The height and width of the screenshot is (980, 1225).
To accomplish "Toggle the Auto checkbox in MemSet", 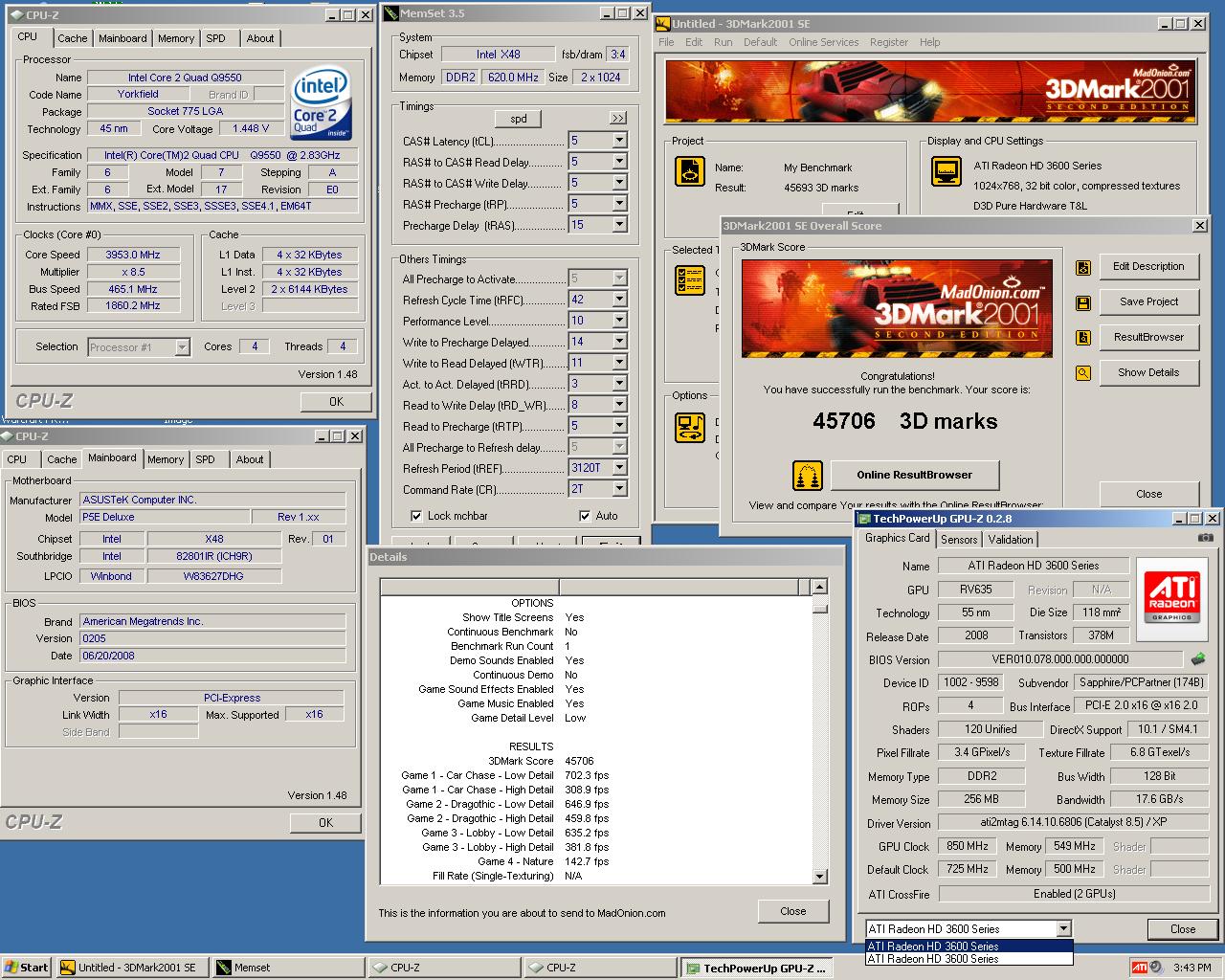I will (585, 516).
